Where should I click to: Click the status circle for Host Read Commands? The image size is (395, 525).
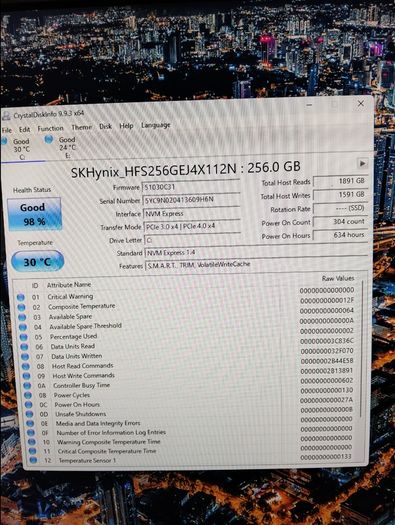tap(26, 366)
